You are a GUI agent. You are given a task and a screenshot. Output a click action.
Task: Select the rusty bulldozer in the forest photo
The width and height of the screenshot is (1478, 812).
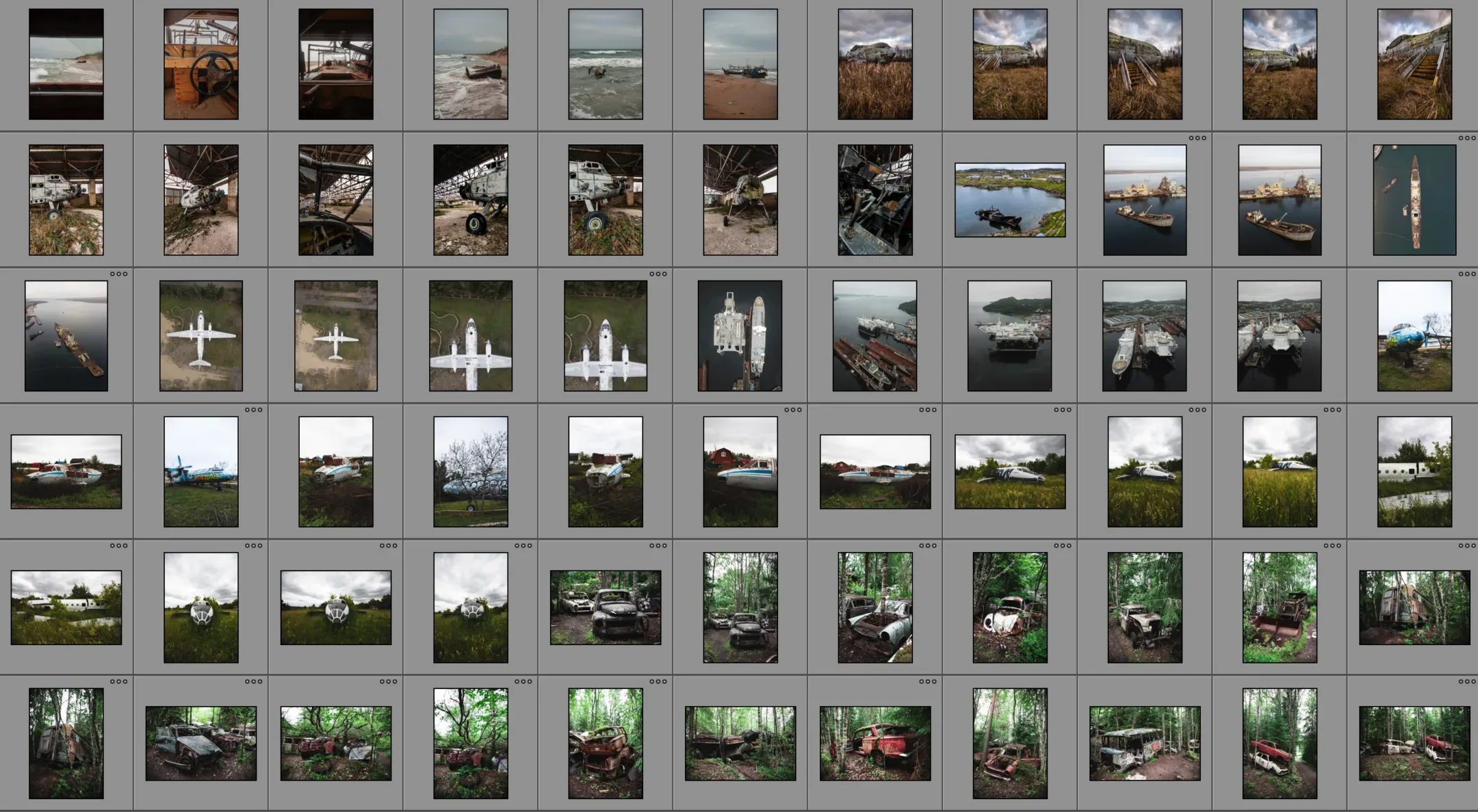click(x=1280, y=607)
